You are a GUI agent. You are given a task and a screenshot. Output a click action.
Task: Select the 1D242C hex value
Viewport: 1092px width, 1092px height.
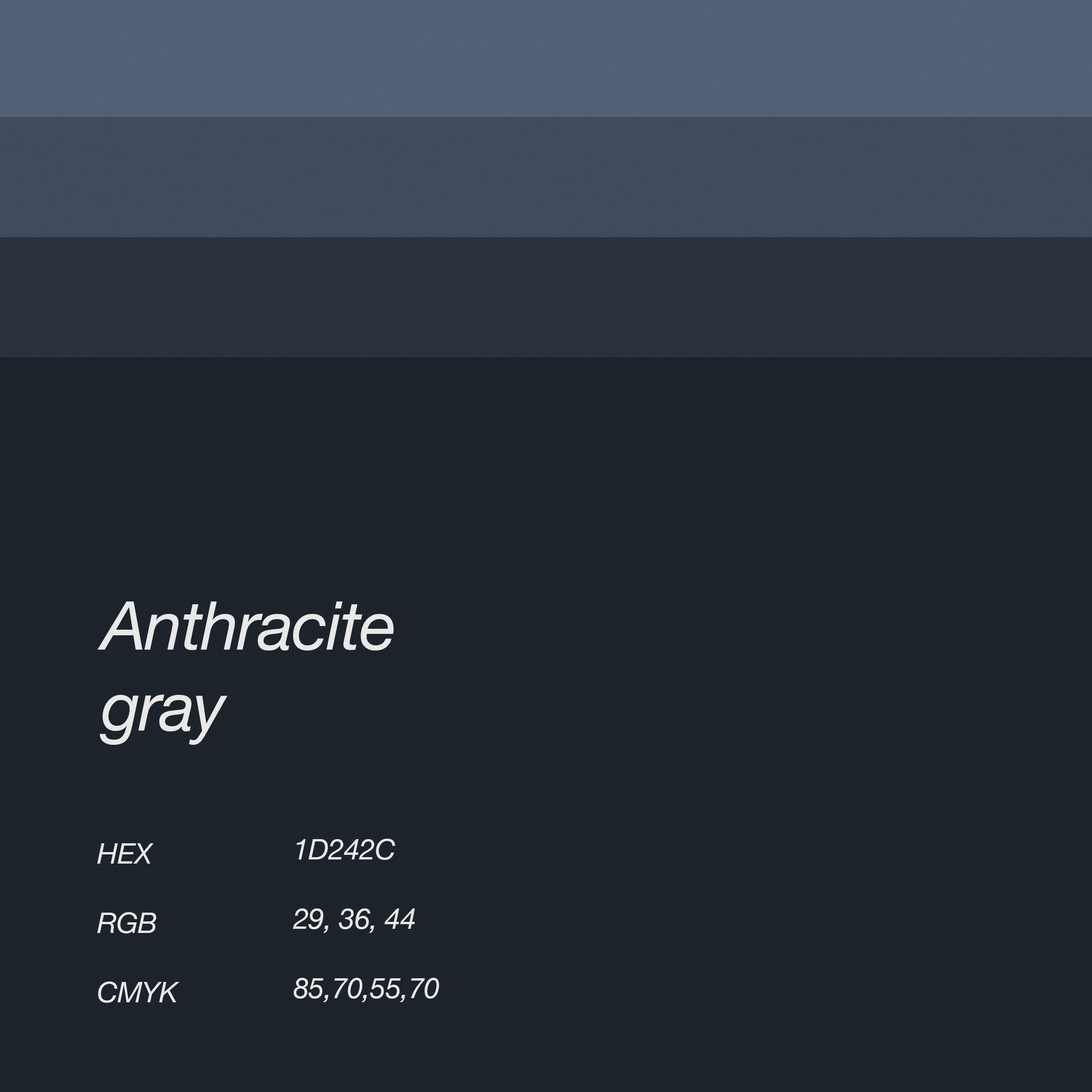click(344, 850)
